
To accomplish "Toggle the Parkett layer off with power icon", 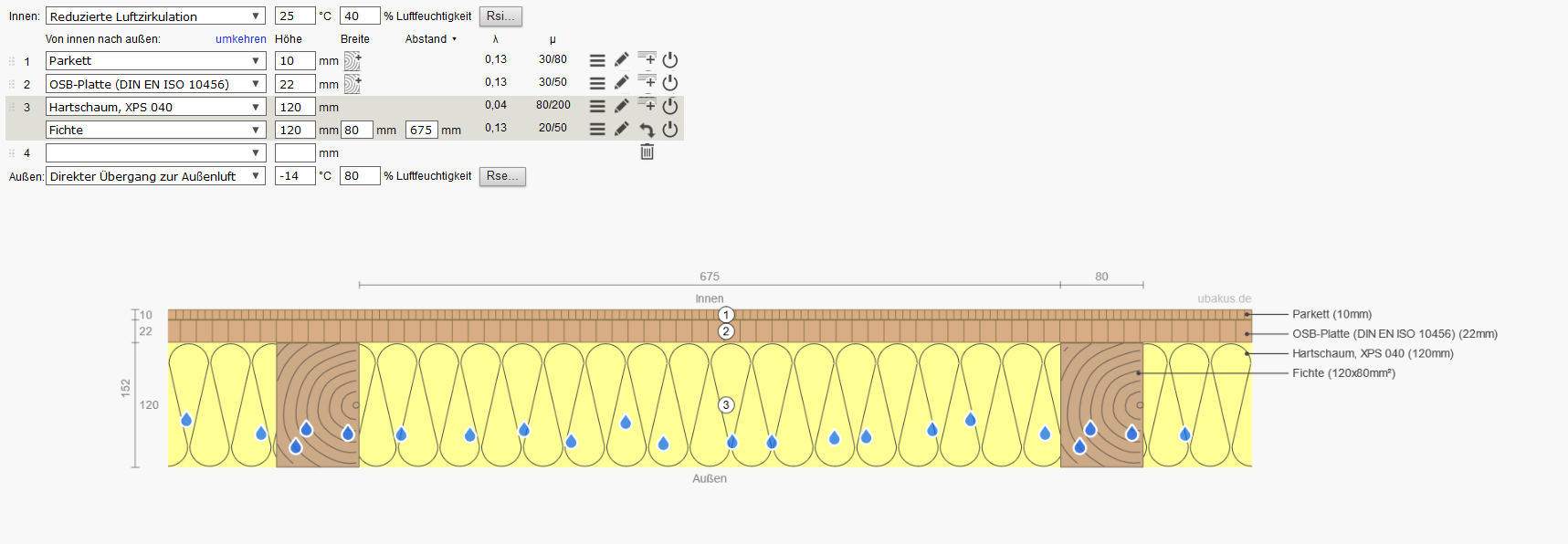I will click(x=670, y=60).
